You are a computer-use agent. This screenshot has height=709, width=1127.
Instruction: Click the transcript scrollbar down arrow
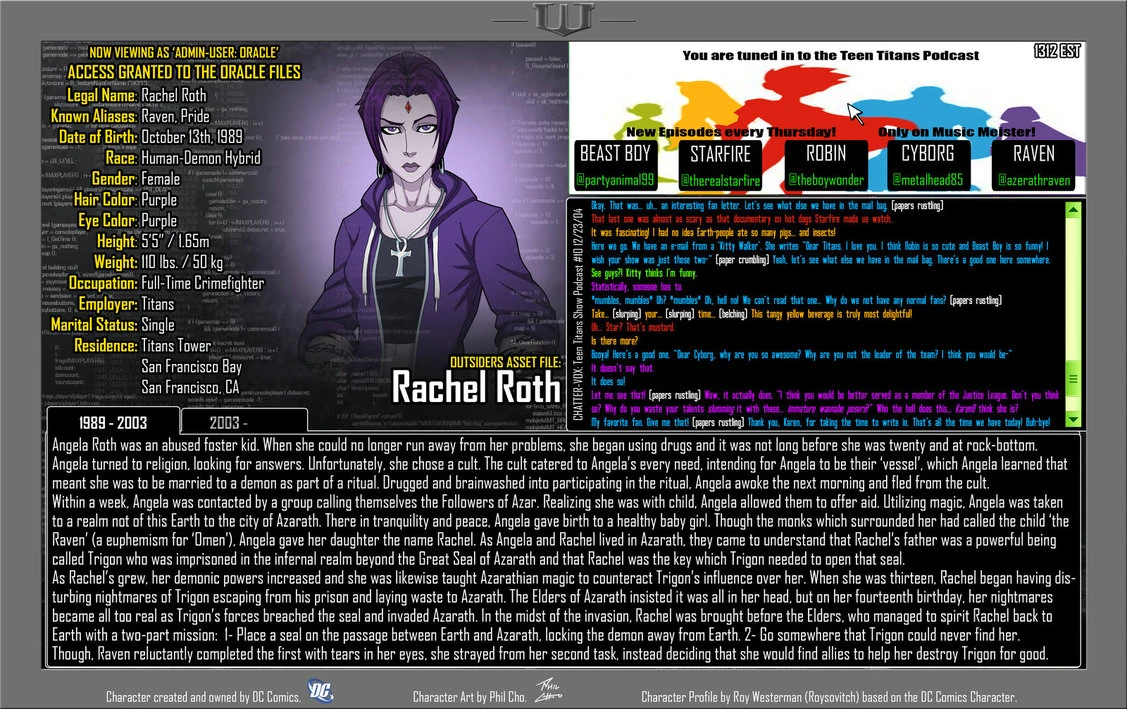click(1073, 419)
